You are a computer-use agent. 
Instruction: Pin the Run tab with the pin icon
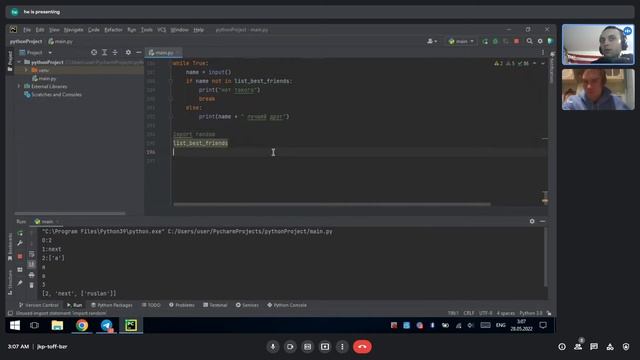[20, 282]
